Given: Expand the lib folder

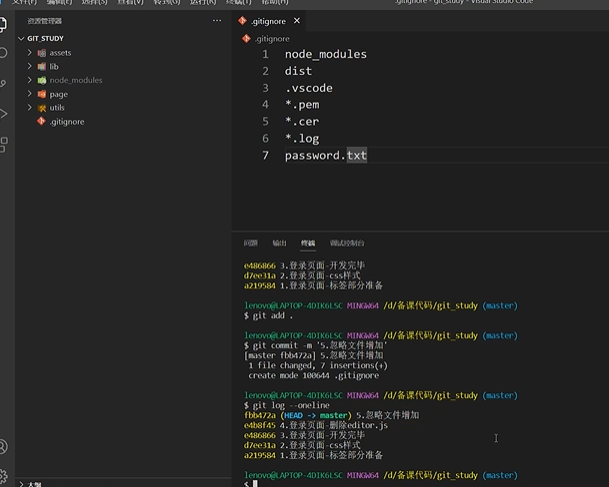Looking at the screenshot, I should click(53, 66).
